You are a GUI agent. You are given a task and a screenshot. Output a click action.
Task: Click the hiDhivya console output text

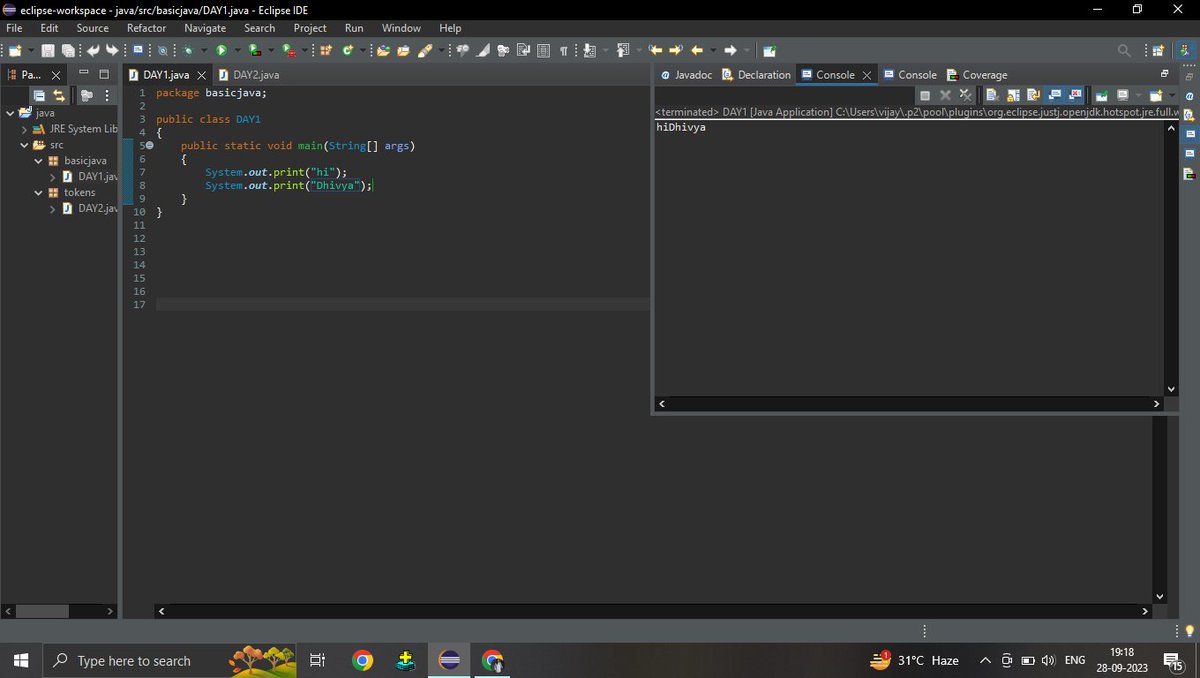pyautogui.click(x=681, y=127)
